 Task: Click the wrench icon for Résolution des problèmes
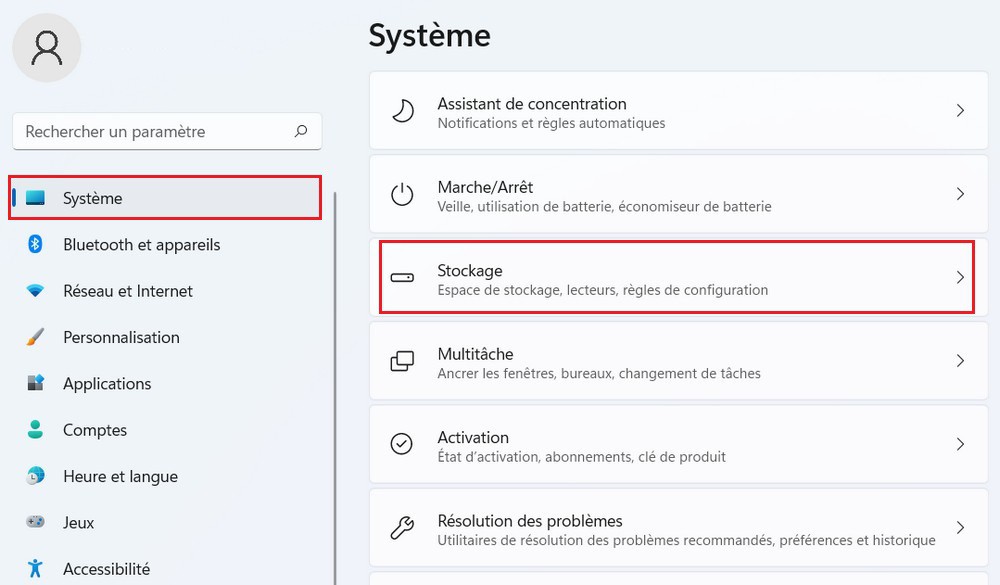402,527
